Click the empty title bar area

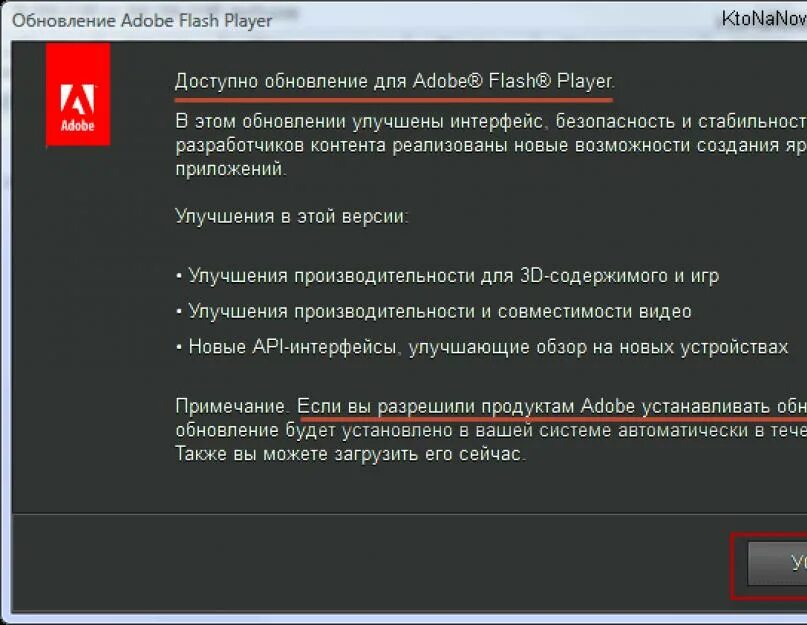500,19
